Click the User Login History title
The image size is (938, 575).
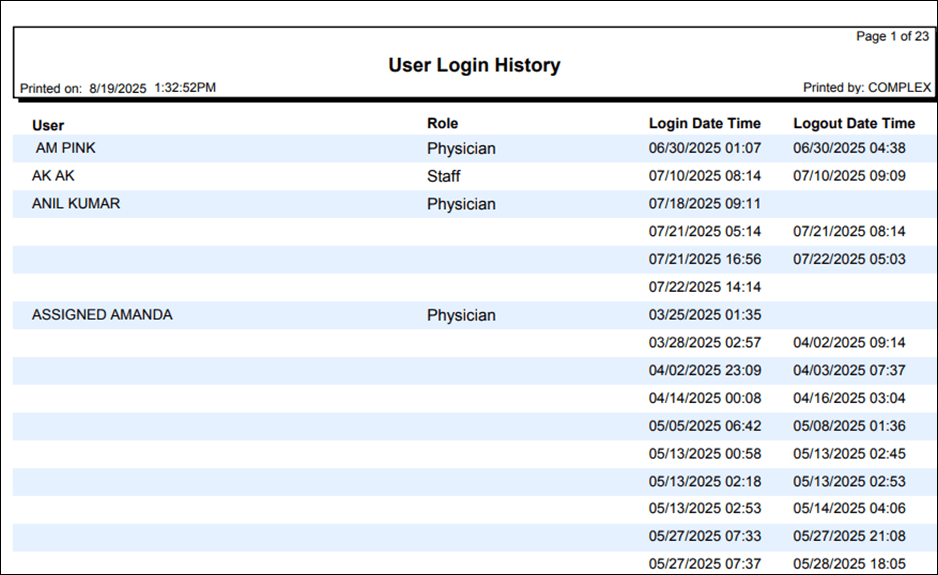[474, 66]
